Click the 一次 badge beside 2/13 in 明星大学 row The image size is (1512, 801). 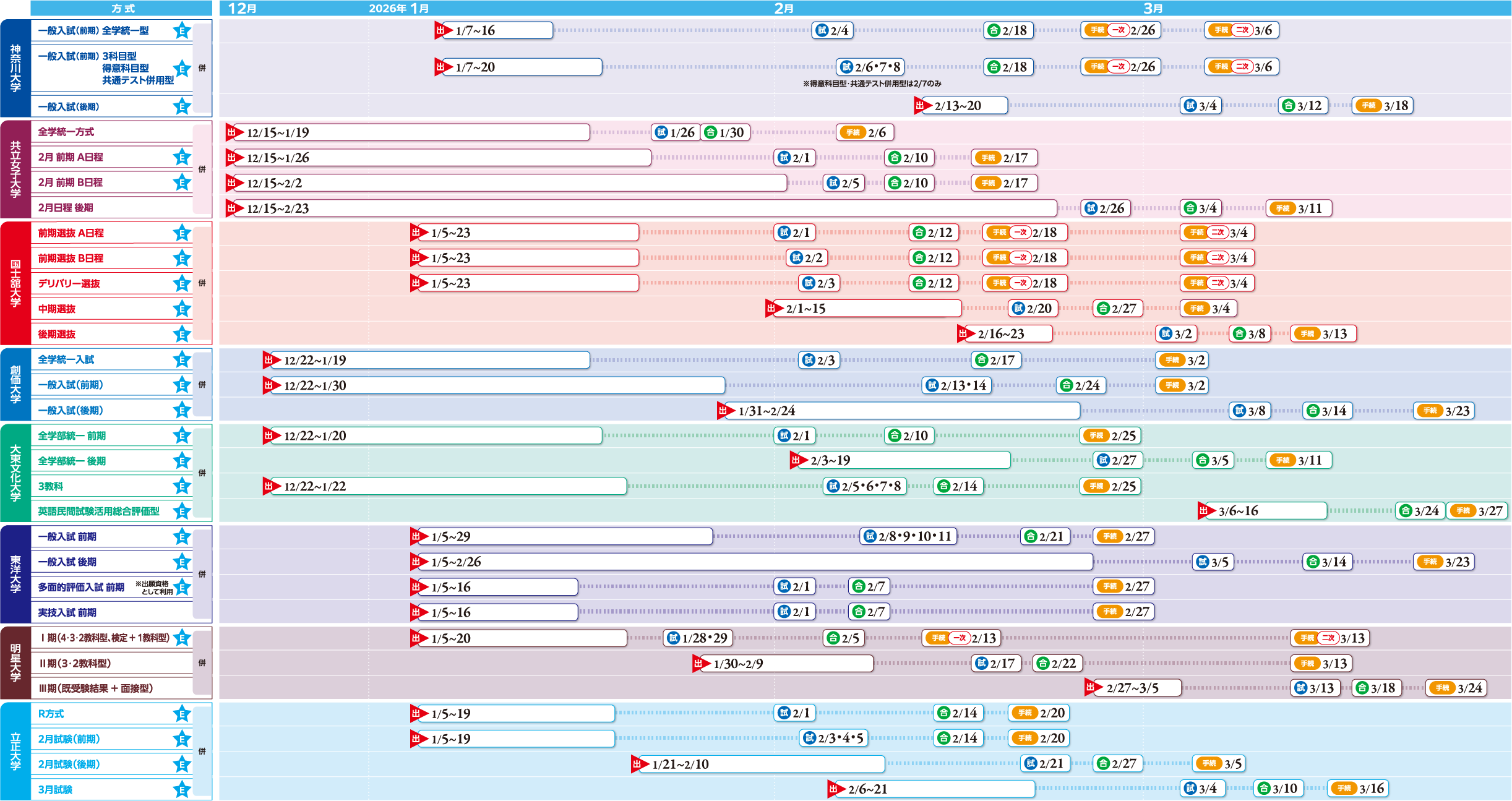[960, 638]
